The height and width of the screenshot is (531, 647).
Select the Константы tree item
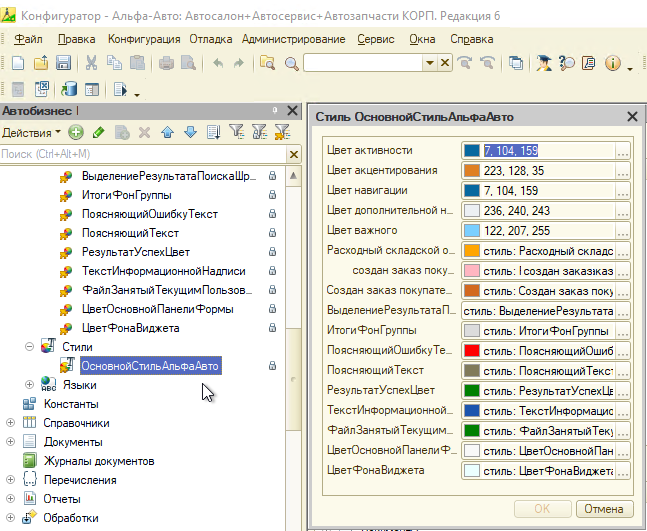coord(71,404)
